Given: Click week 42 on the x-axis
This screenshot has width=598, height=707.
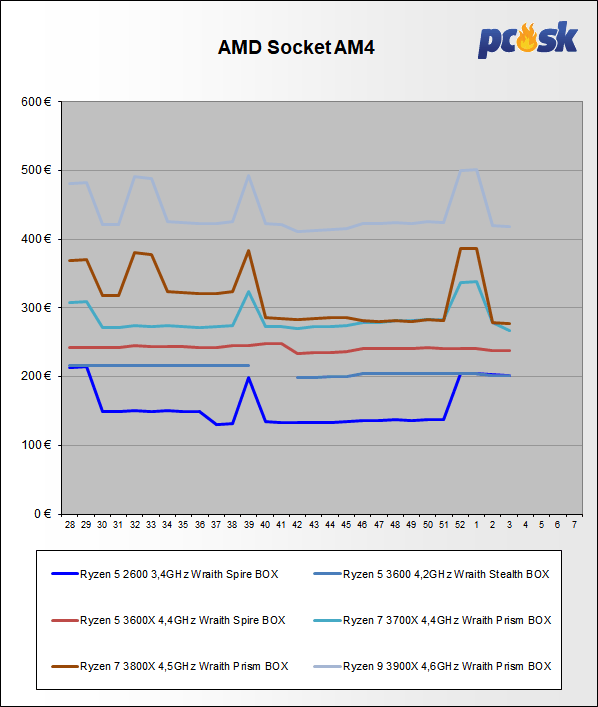Looking at the screenshot, I should click(x=297, y=524).
